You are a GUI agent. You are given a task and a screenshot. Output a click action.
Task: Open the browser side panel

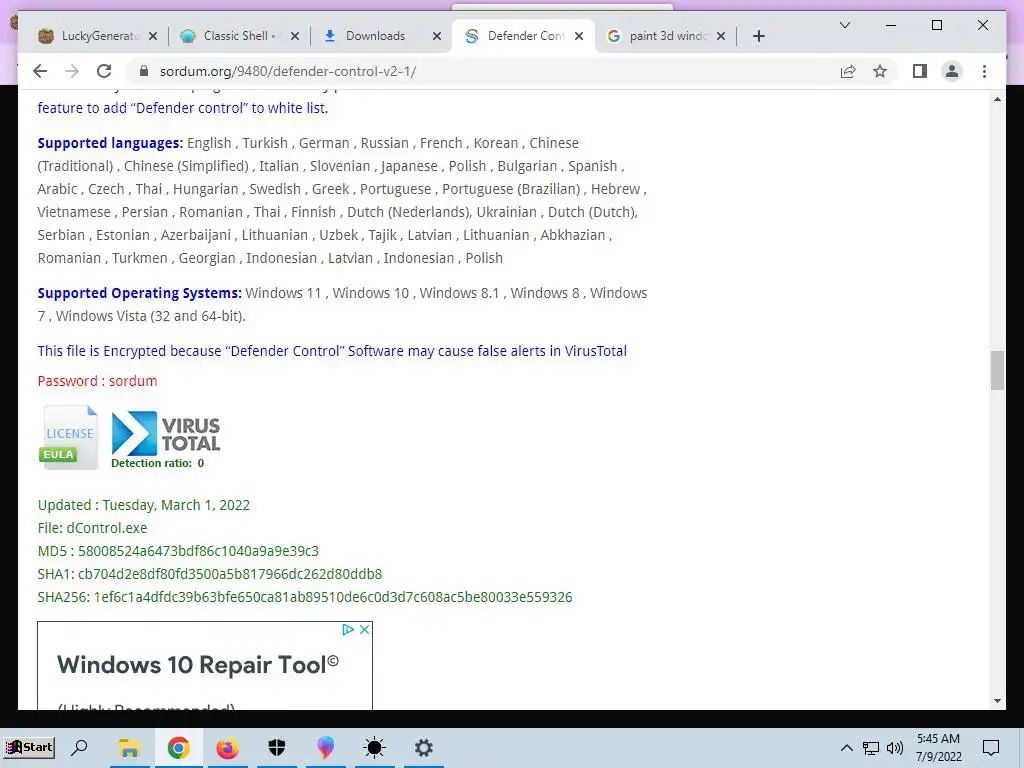(x=920, y=71)
